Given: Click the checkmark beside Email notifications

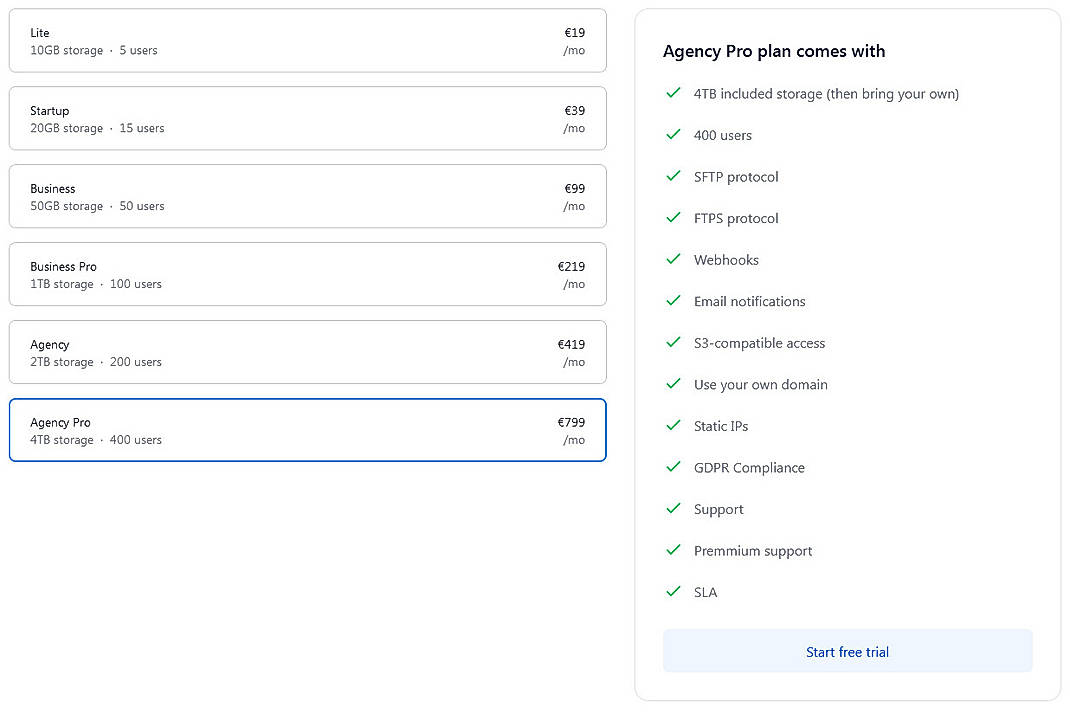Looking at the screenshot, I should tap(673, 301).
